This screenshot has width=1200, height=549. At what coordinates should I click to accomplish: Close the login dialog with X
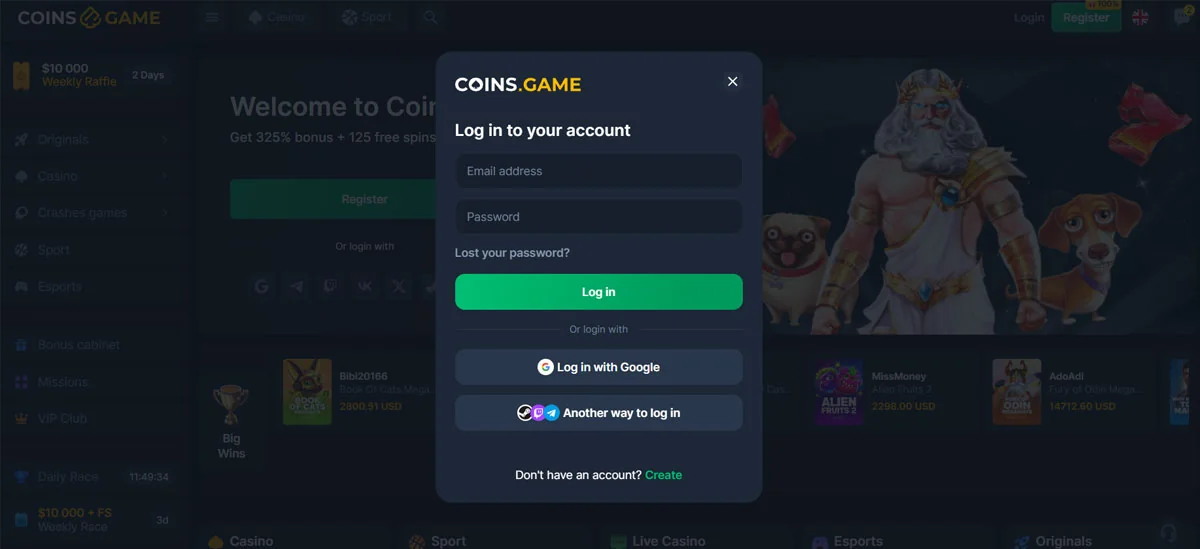(x=732, y=82)
